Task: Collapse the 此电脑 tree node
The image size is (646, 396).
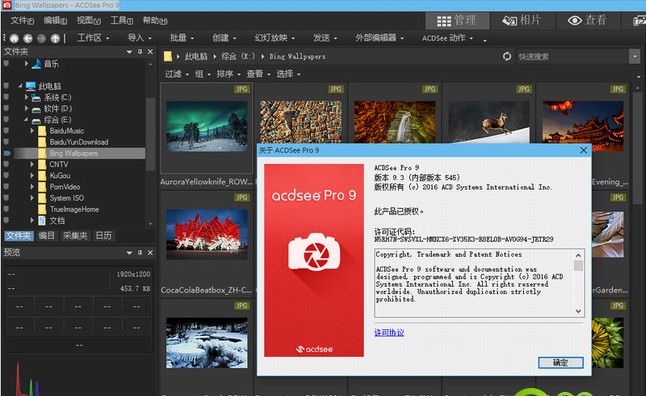Action: [x=20, y=86]
